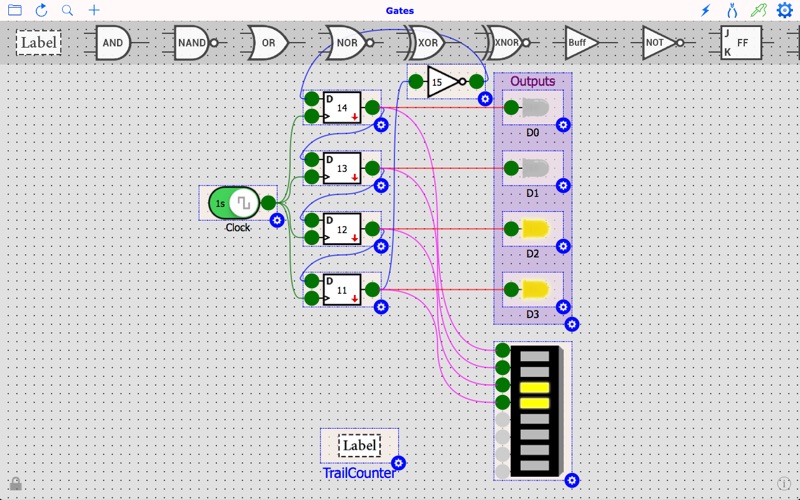Click the D3 LED input pin
Image resolution: width=800 pixels, height=500 pixels.
511,290
